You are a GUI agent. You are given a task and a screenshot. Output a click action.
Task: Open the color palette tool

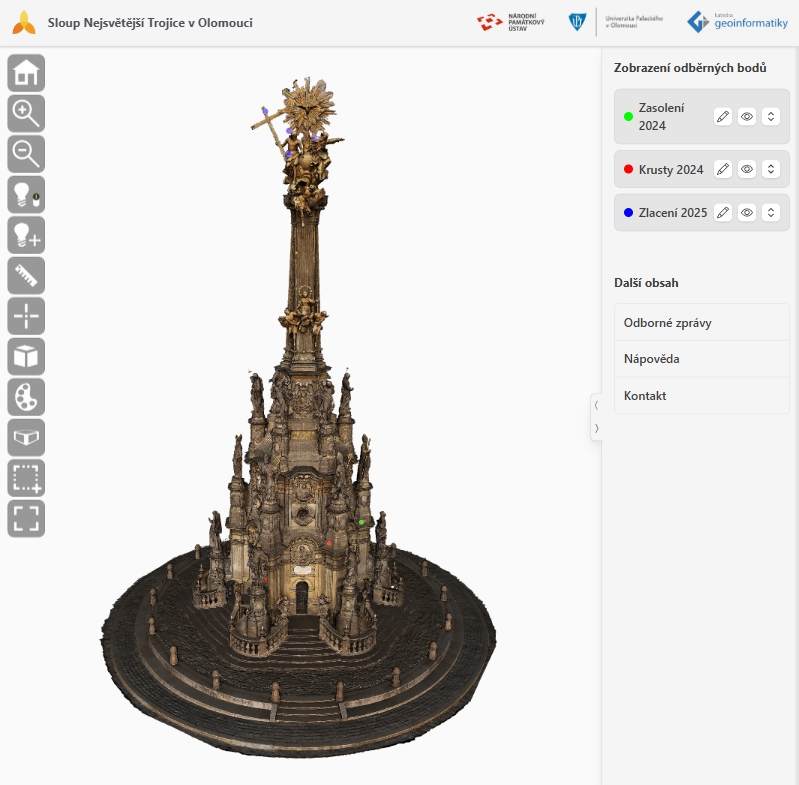26,397
